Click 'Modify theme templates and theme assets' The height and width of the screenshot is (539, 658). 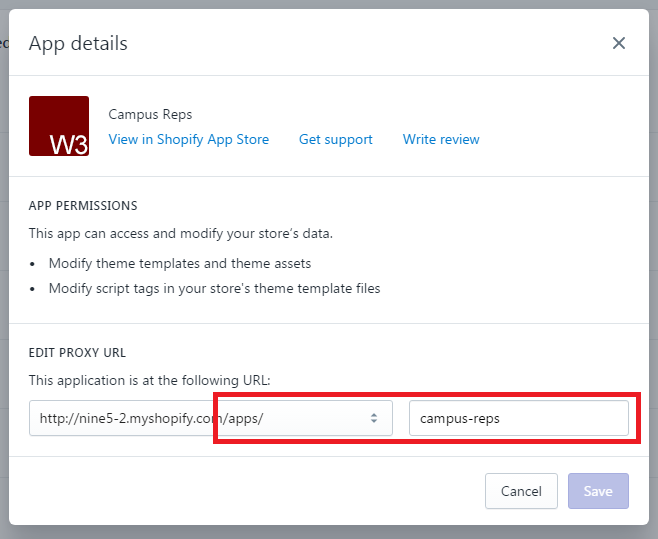(x=180, y=264)
